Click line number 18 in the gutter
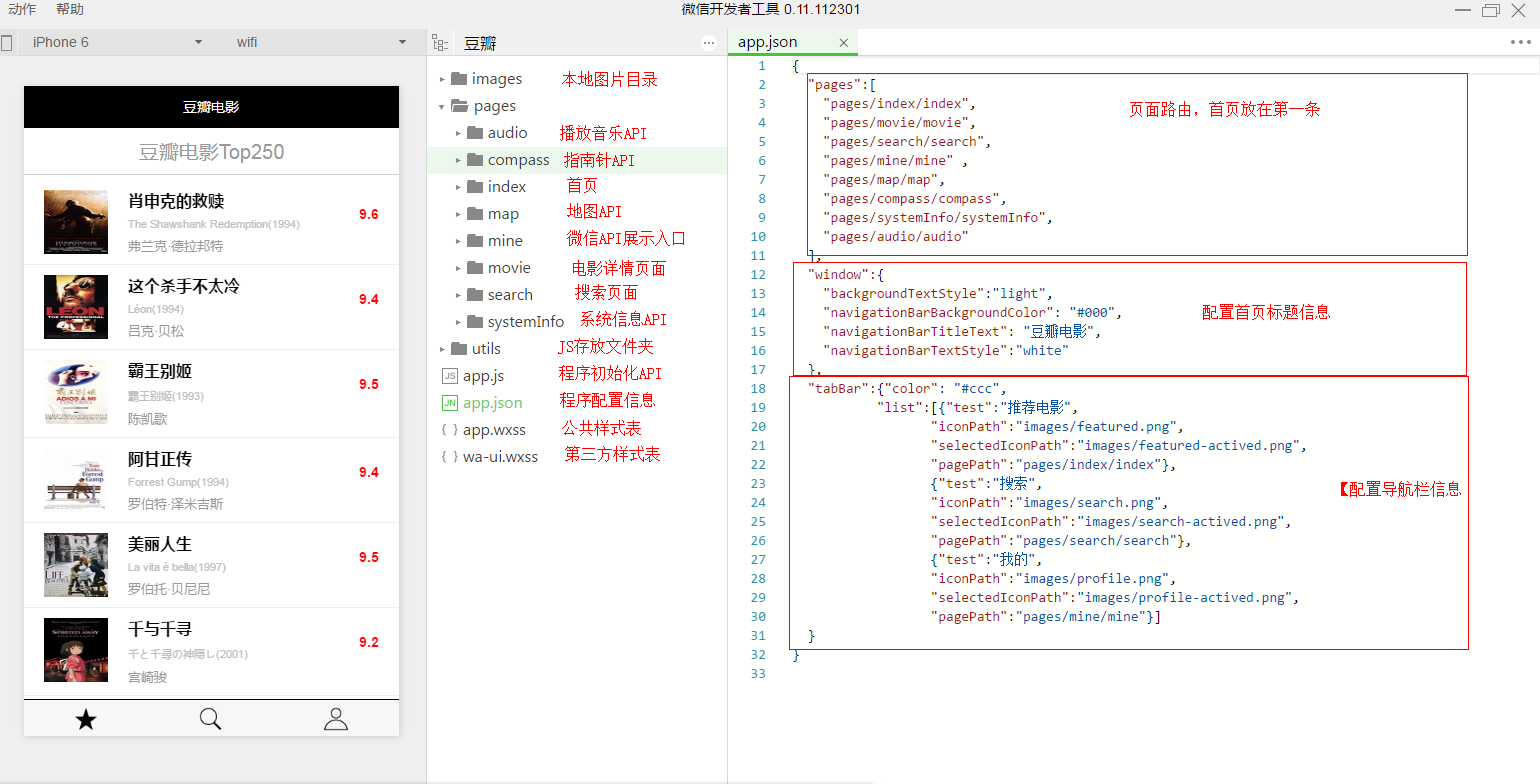Image resolution: width=1540 pixels, height=784 pixels. pos(759,388)
